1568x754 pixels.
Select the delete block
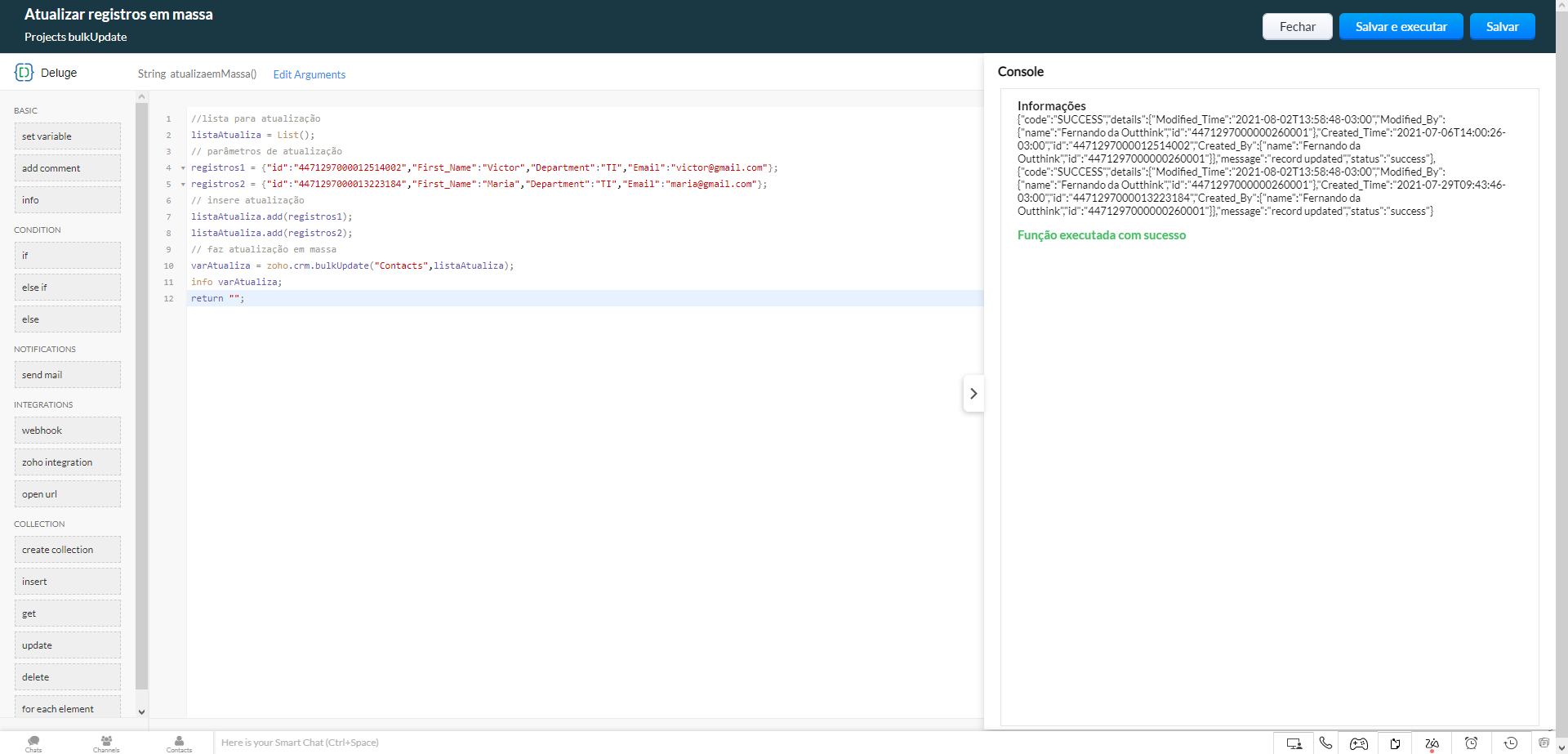(67, 677)
